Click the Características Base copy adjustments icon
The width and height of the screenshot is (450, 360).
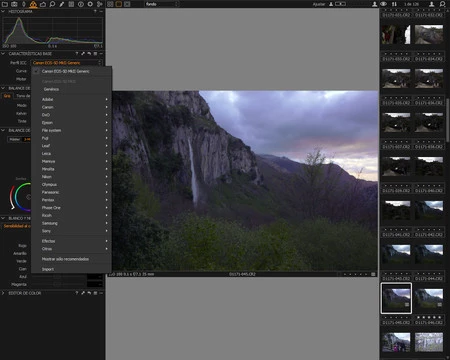(83, 53)
